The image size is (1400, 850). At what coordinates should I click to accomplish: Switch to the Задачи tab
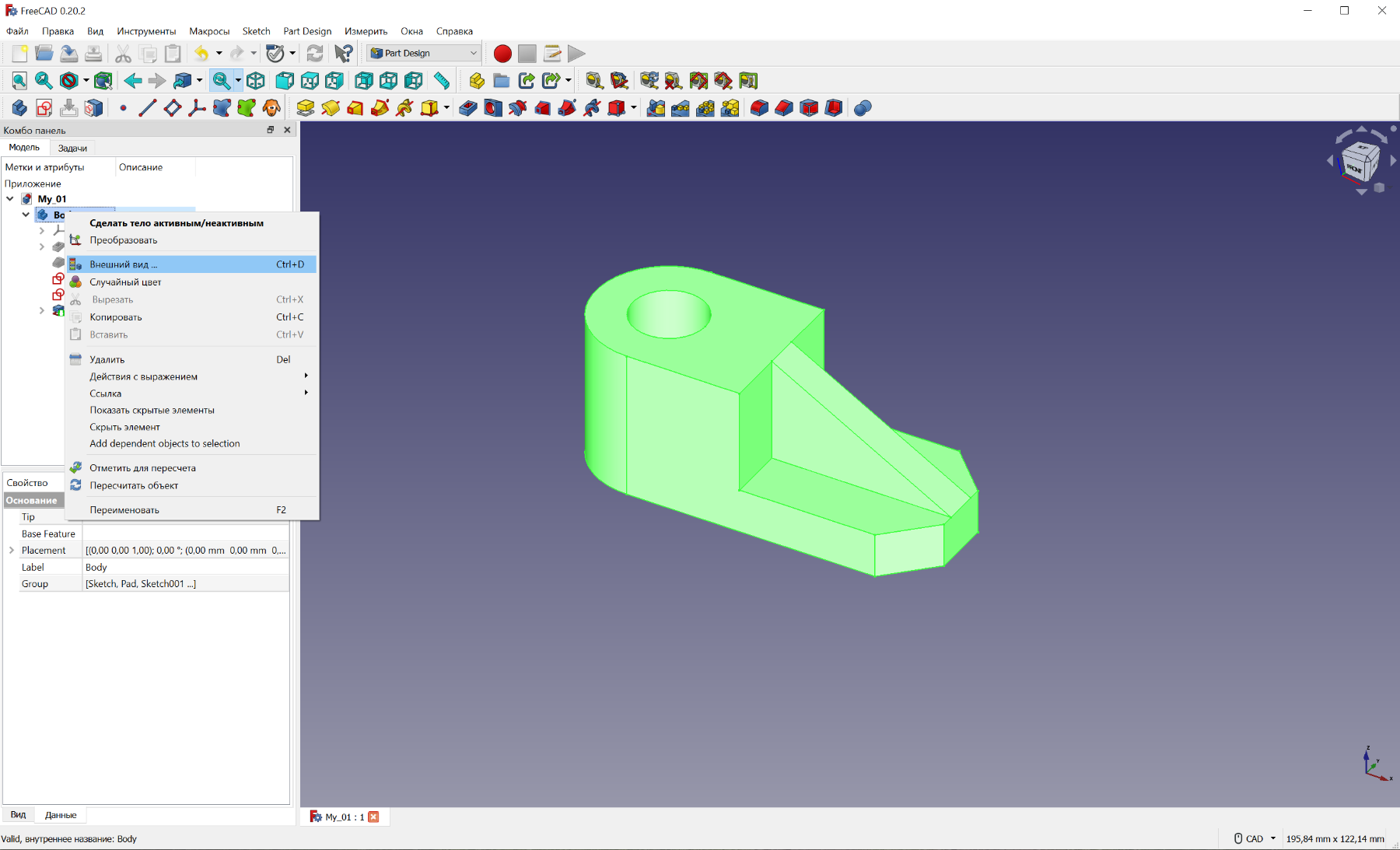72,148
